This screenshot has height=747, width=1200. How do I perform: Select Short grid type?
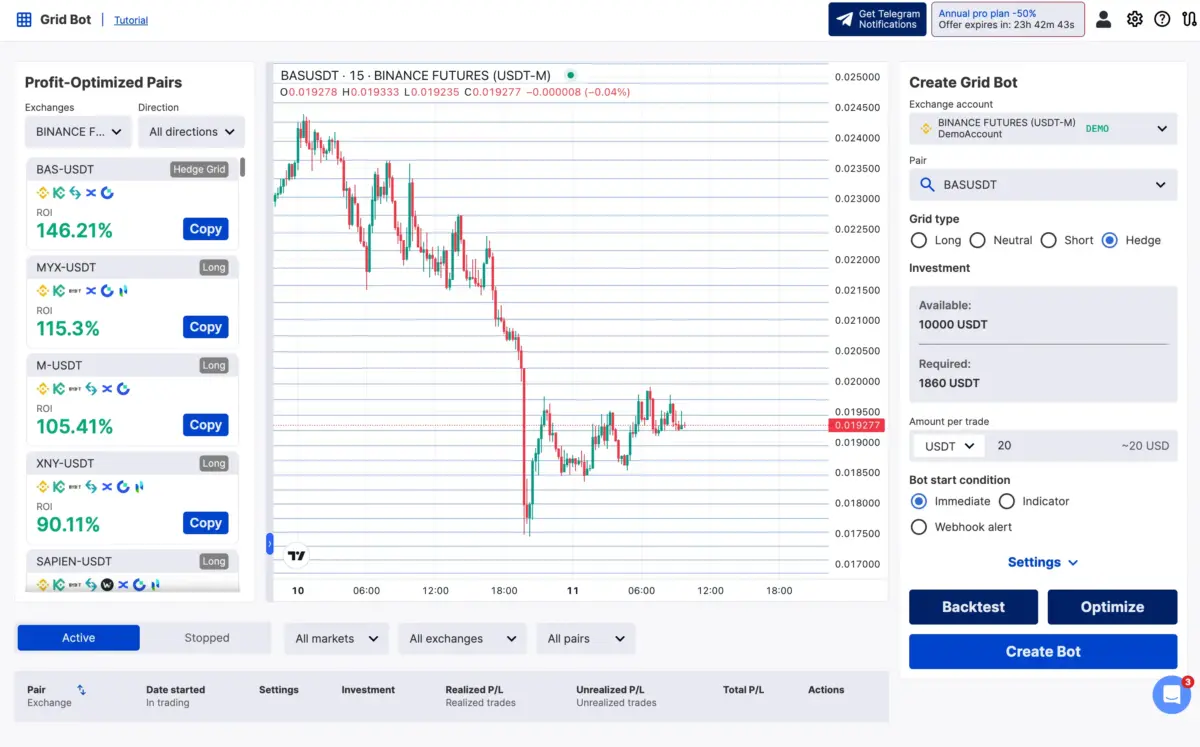tap(1049, 240)
